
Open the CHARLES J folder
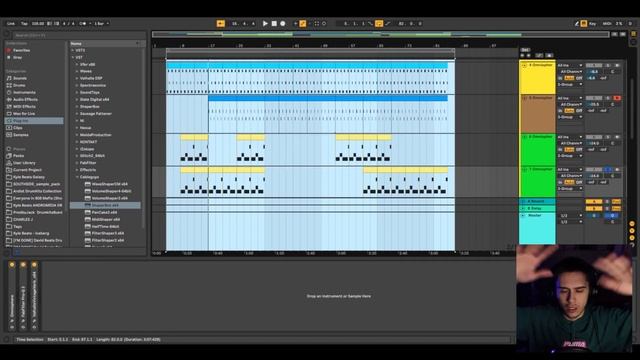point(23,219)
